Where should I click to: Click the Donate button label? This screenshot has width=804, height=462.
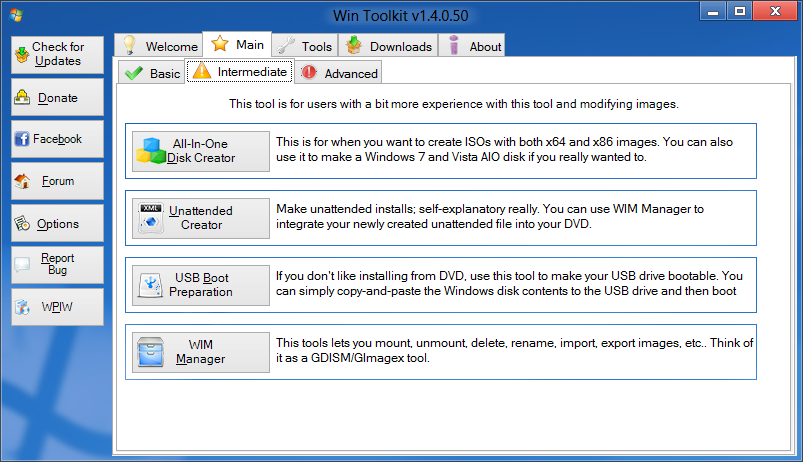pyautogui.click(x=57, y=97)
